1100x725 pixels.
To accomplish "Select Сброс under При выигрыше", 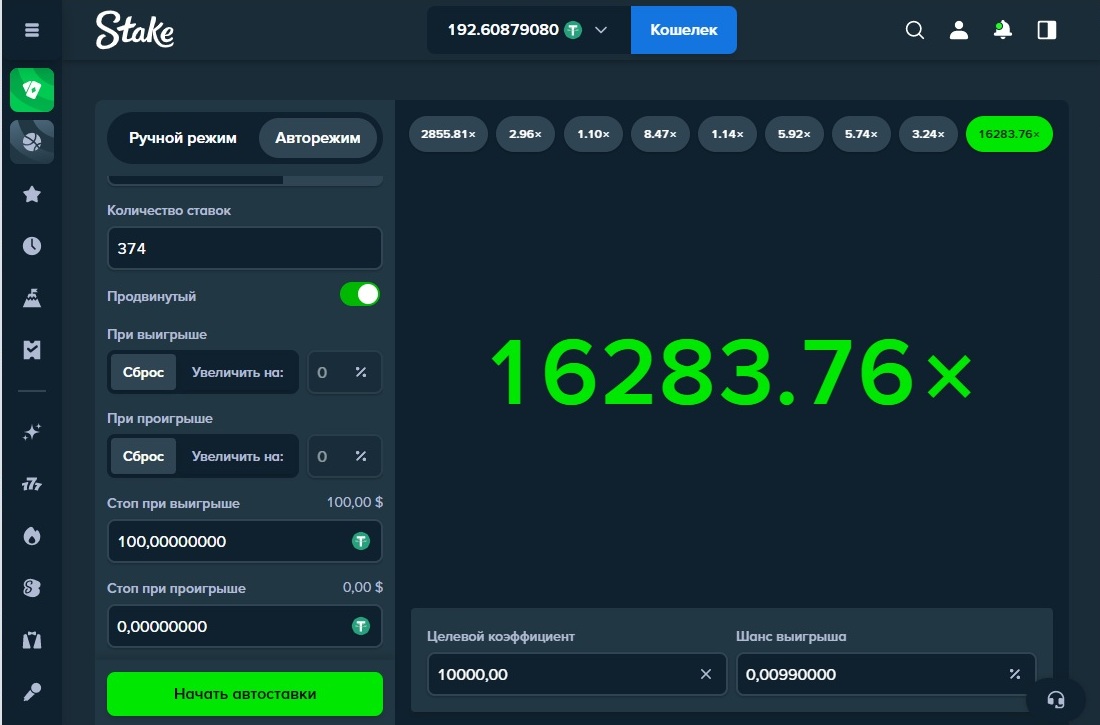I will coord(143,372).
